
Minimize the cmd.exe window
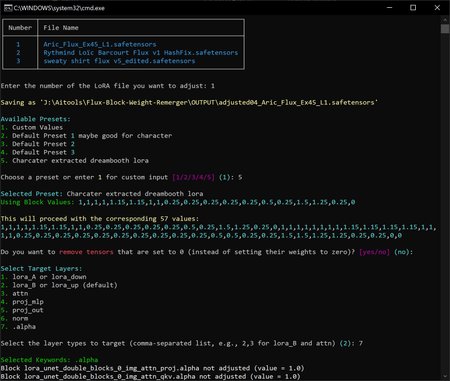(389, 8)
